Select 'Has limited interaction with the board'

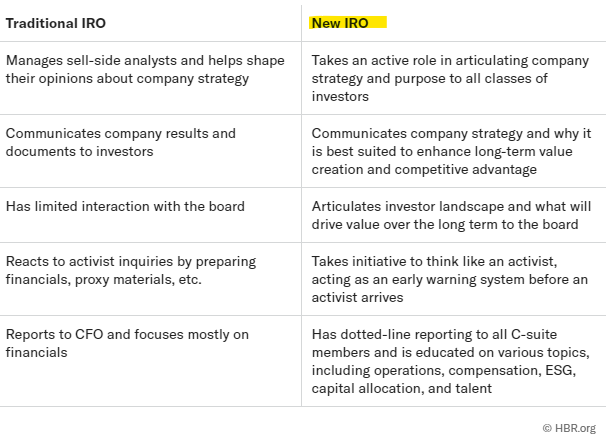pyautogui.click(x=125, y=206)
